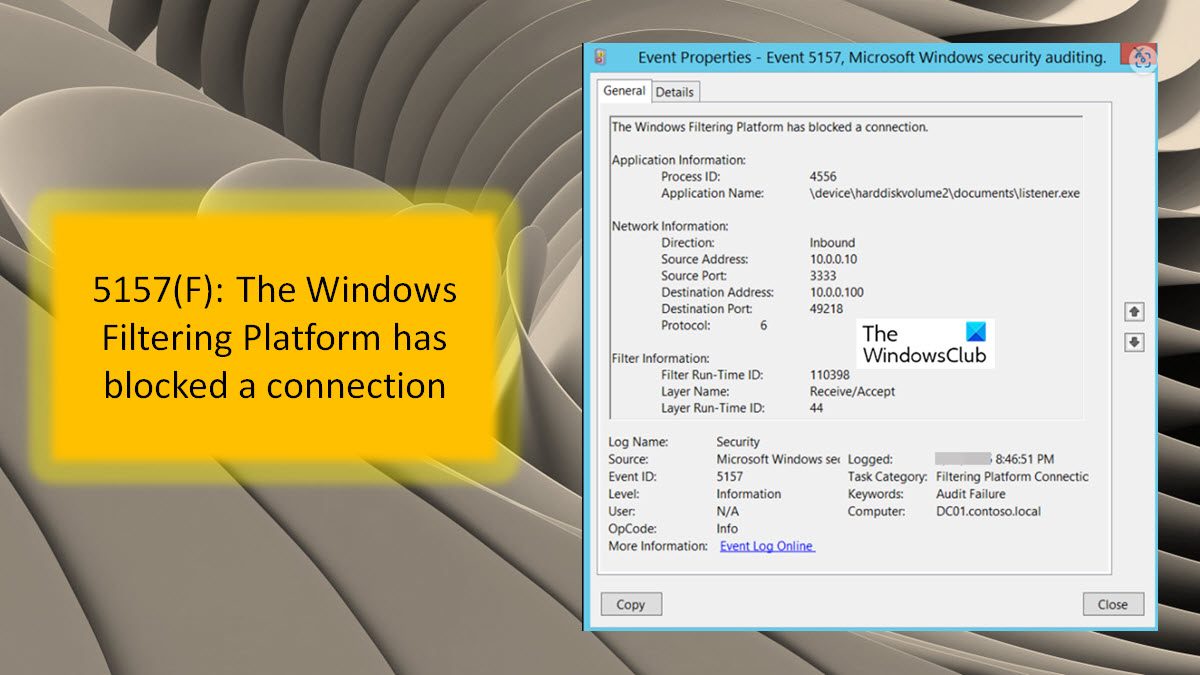Switch to the Details tab
Viewport: 1200px width, 675px height.
pos(675,90)
